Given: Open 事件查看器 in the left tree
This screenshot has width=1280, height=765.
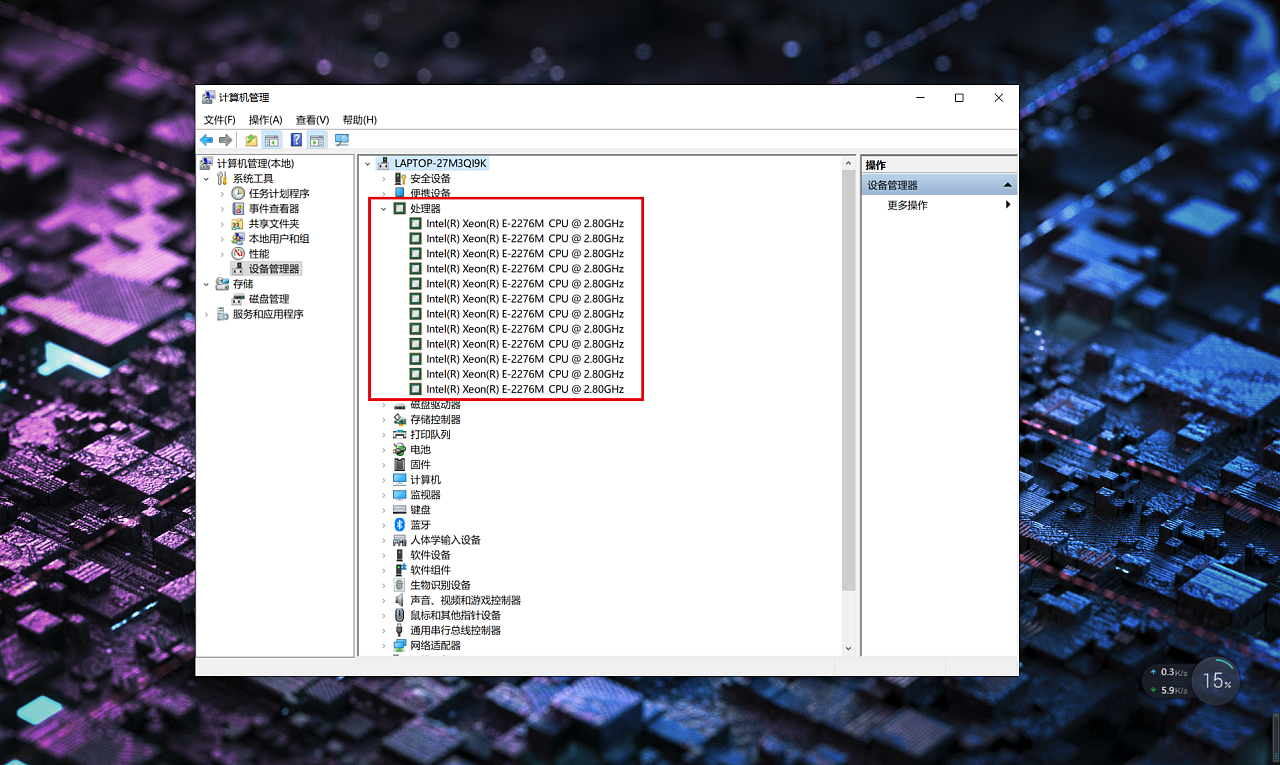Looking at the screenshot, I should tap(273, 209).
